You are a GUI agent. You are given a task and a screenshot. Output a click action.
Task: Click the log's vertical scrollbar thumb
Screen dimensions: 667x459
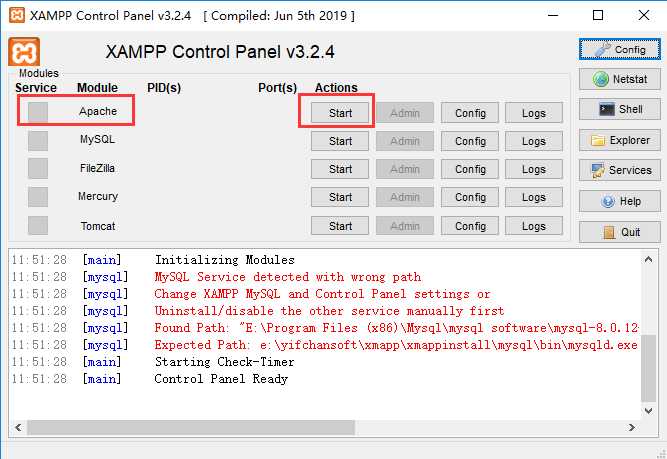(648, 368)
